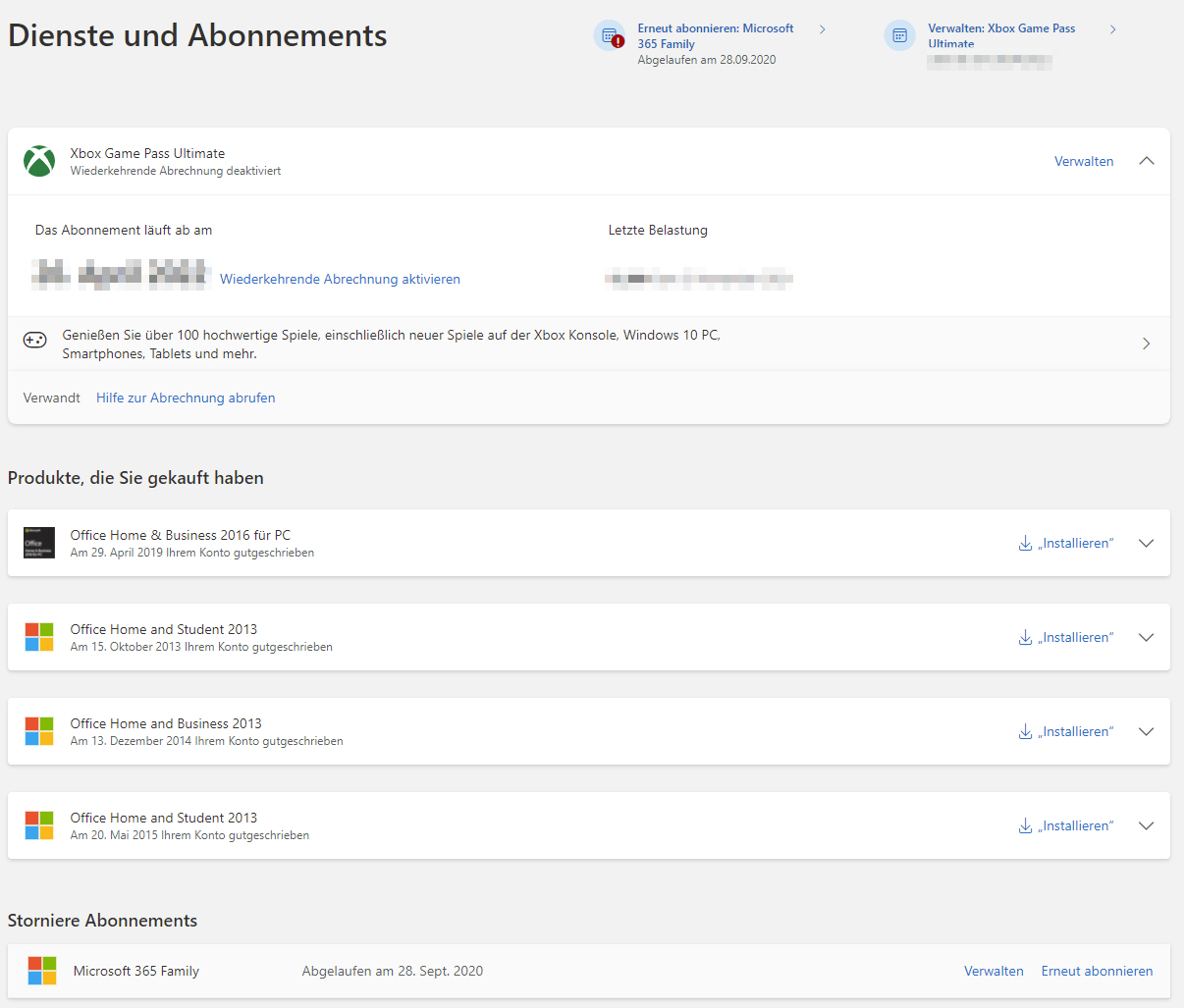Image resolution: width=1184 pixels, height=1008 pixels.
Task: Click the download icon for Office Home and Business 2013
Action: coord(1025,731)
